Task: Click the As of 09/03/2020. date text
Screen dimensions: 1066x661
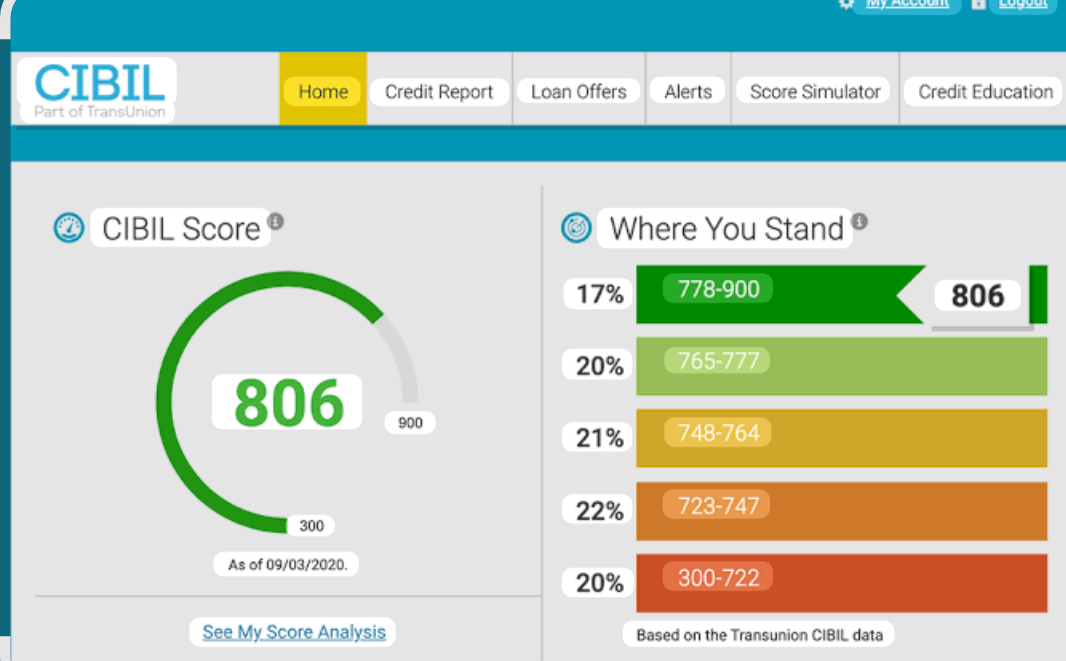Action: [287, 564]
